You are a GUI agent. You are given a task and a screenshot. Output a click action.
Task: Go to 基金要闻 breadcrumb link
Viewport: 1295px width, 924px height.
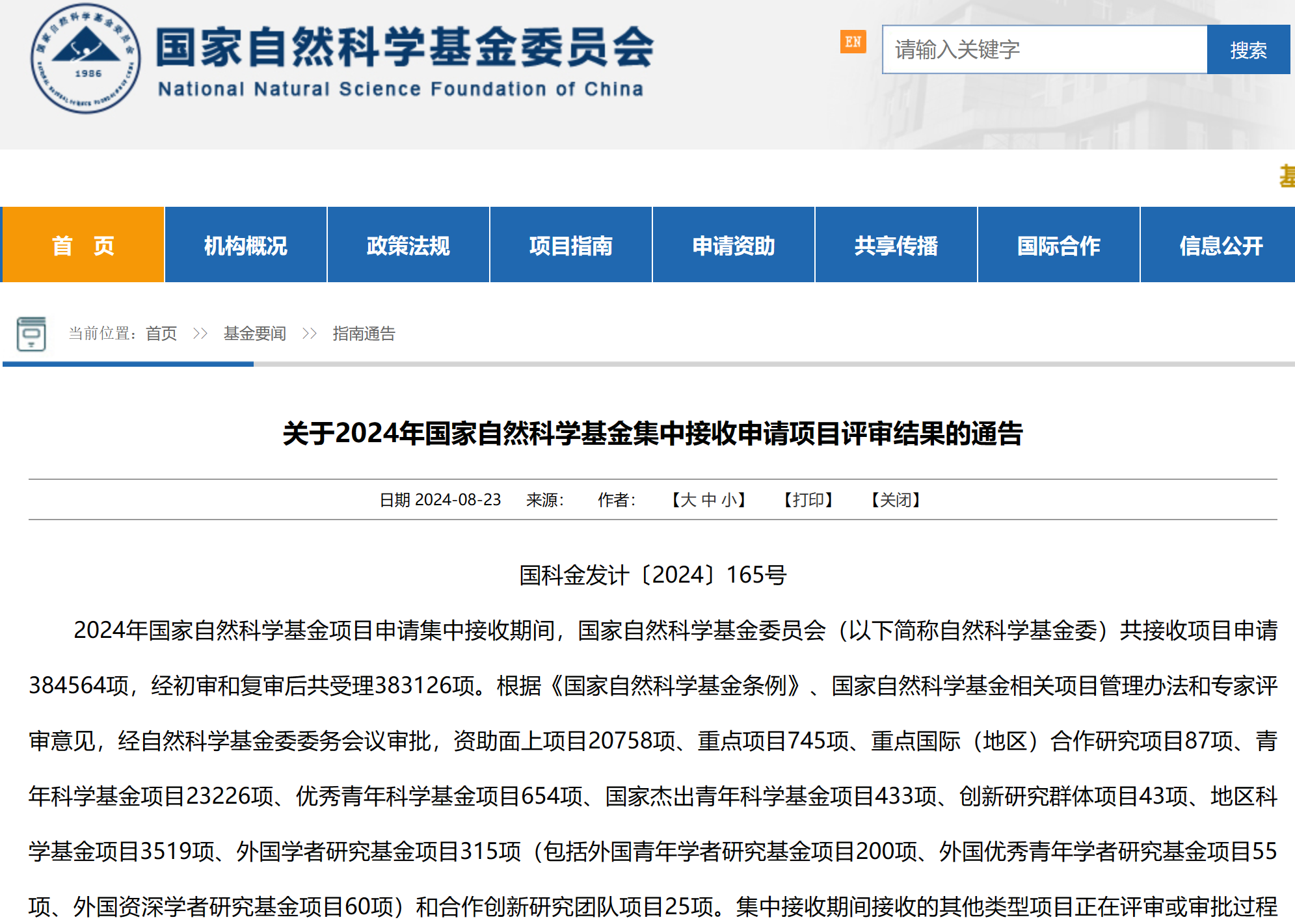255,334
